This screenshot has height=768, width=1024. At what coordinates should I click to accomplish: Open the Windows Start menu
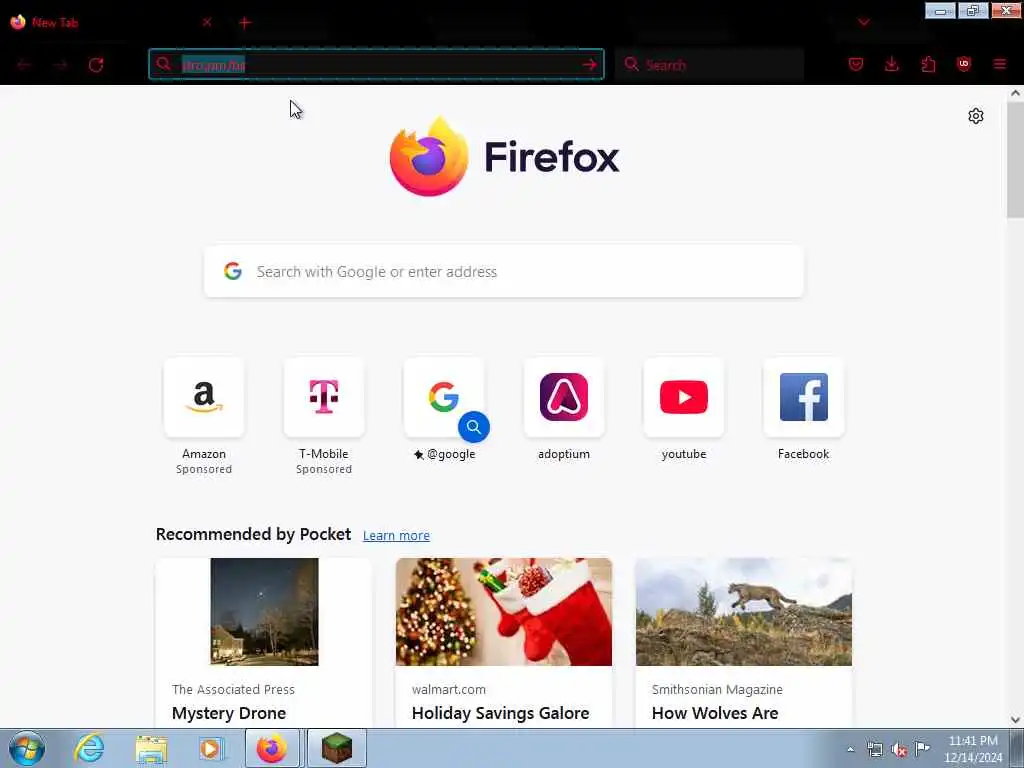[x=27, y=748]
